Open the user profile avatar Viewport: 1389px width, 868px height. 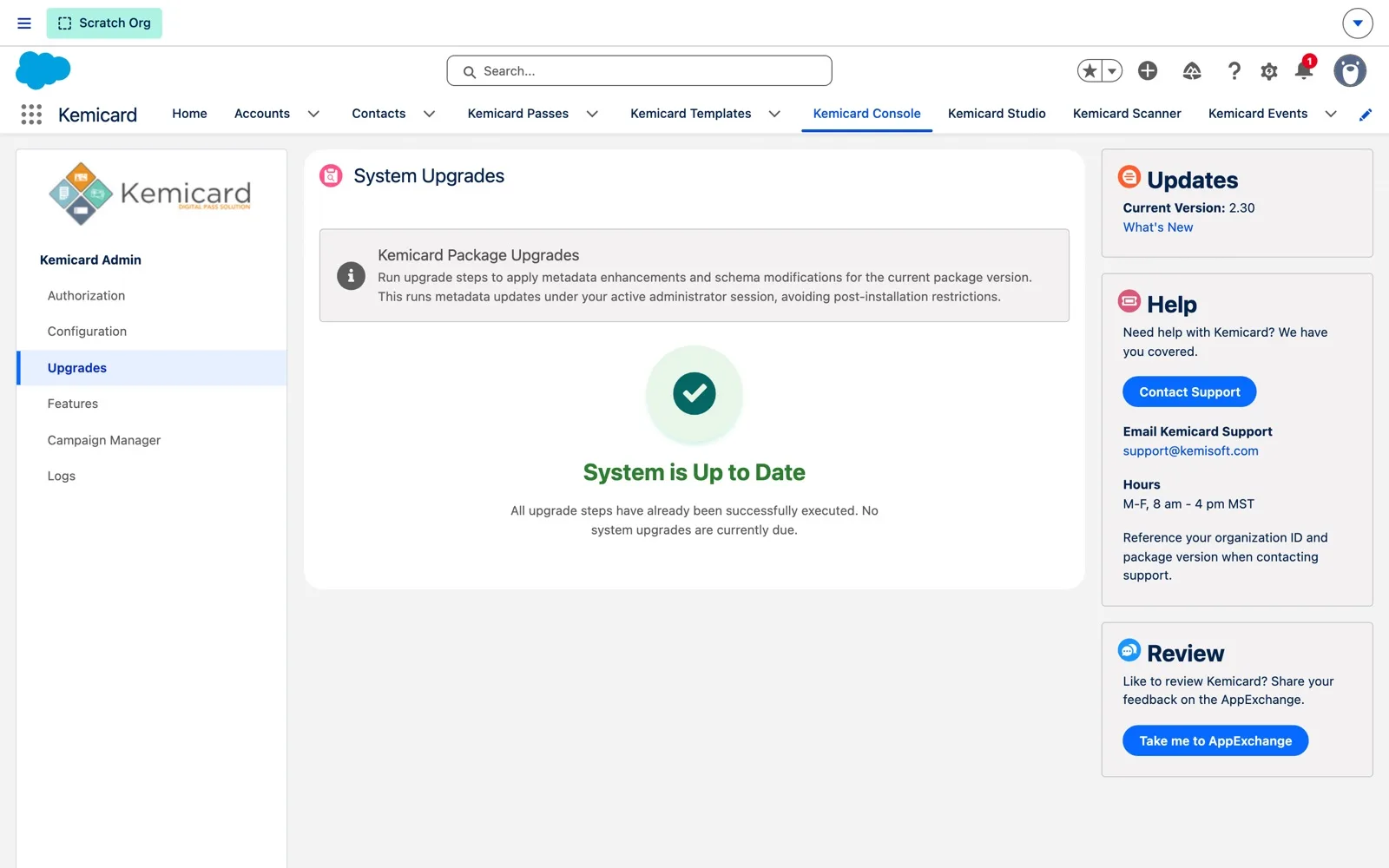(1350, 71)
